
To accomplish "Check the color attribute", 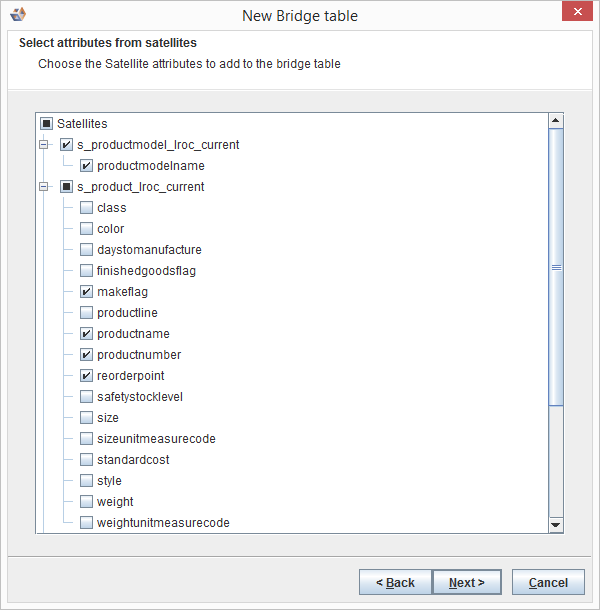I will coord(86,229).
